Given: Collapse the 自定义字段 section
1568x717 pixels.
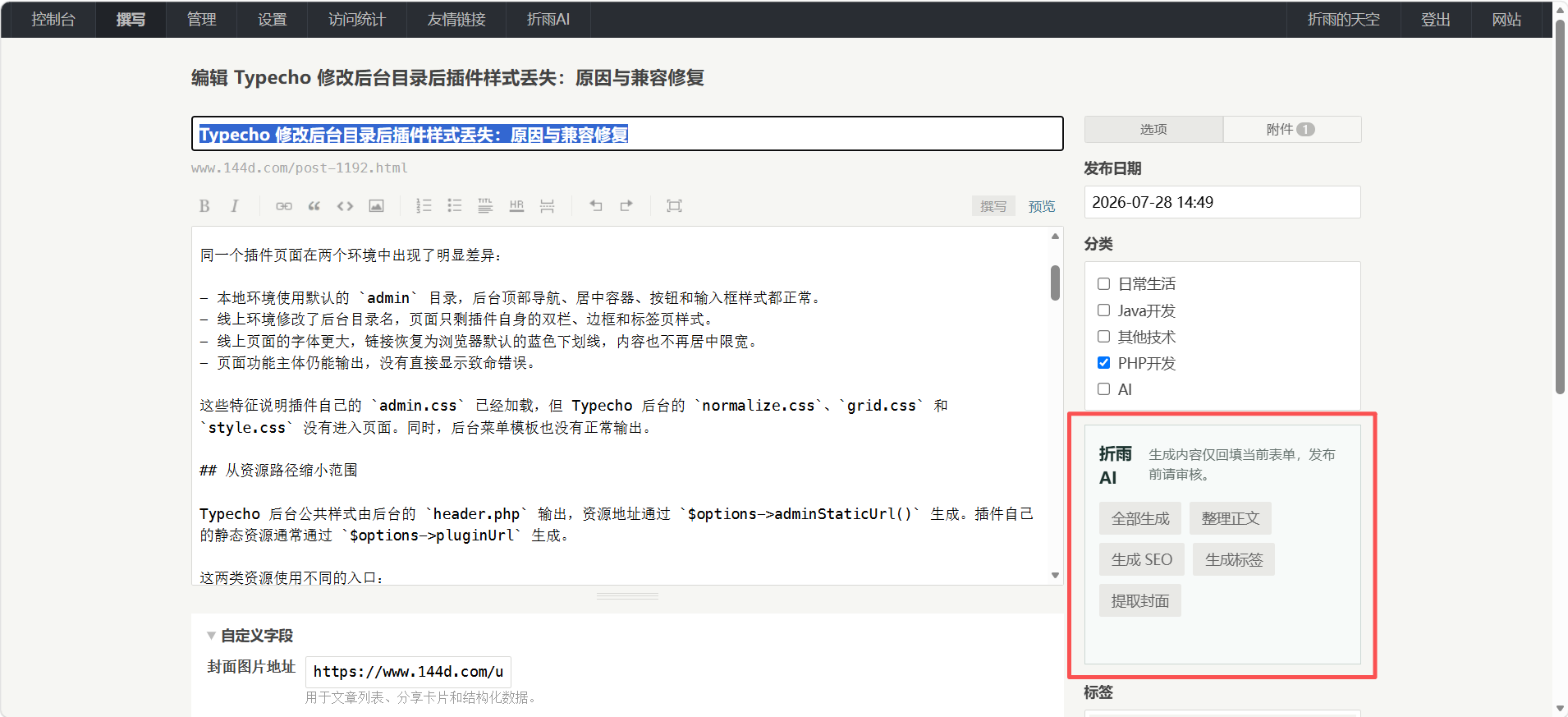Looking at the screenshot, I should (250, 636).
